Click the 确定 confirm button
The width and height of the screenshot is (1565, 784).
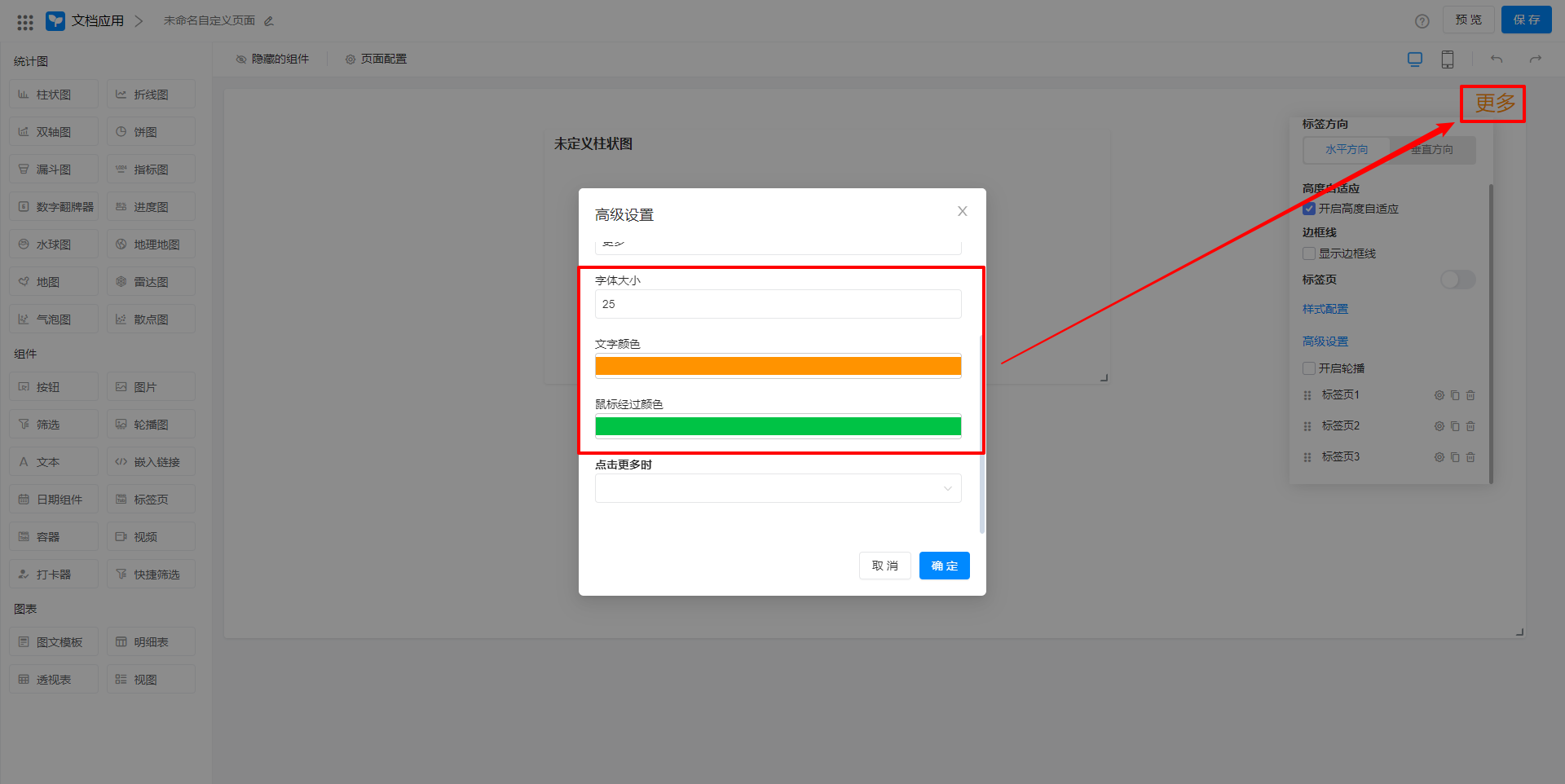point(944,566)
